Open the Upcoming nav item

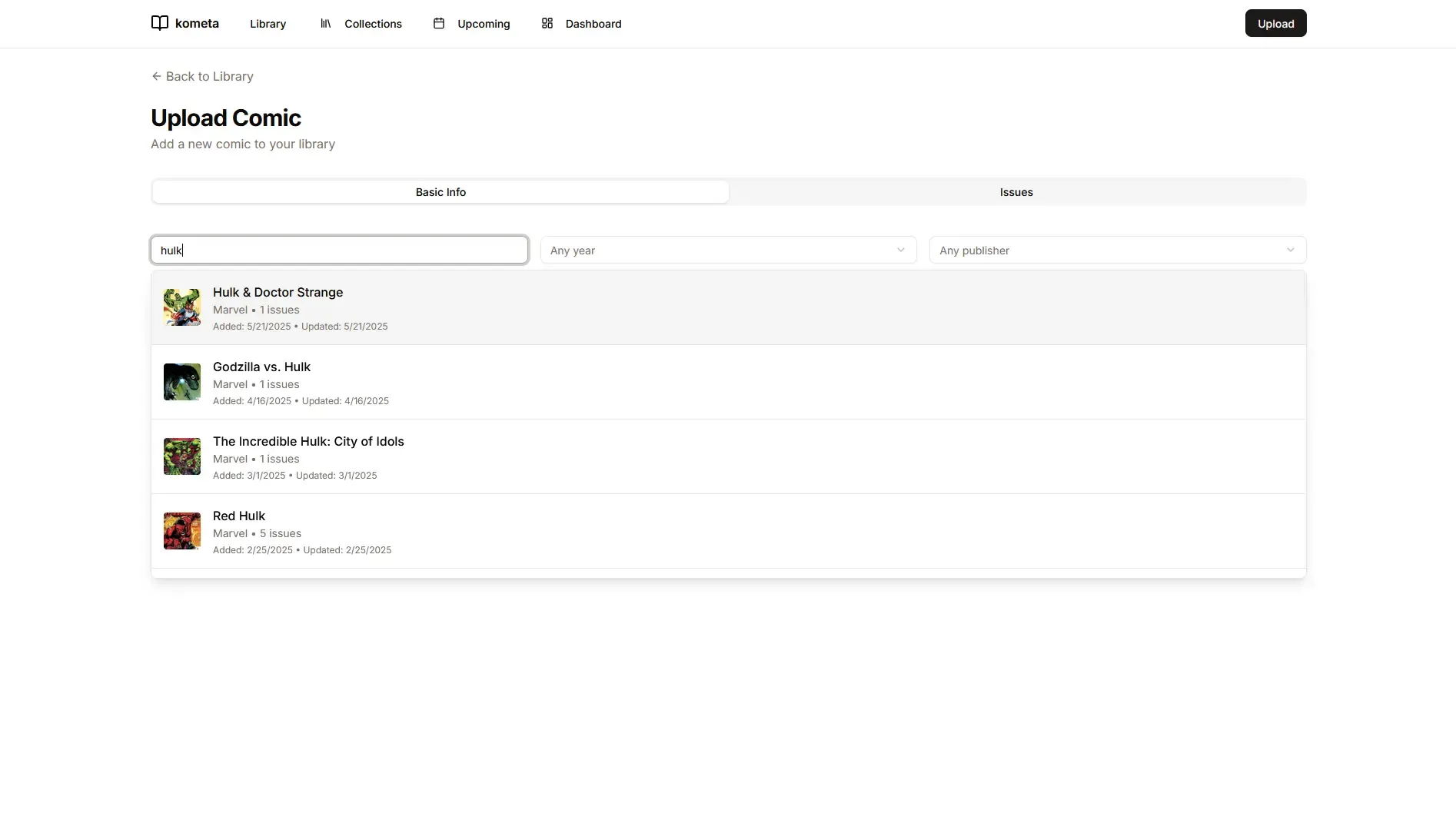[x=471, y=24]
